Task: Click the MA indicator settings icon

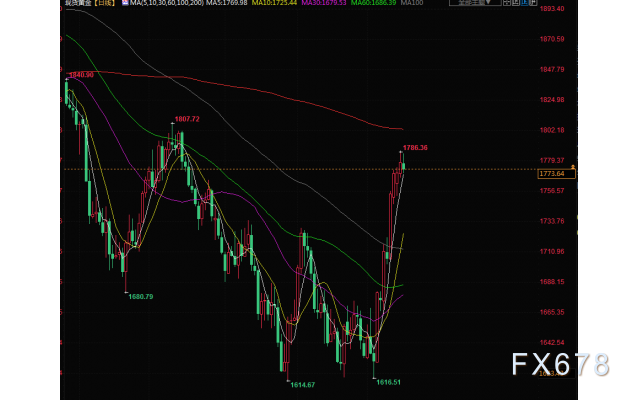Action: [x=125, y=2]
